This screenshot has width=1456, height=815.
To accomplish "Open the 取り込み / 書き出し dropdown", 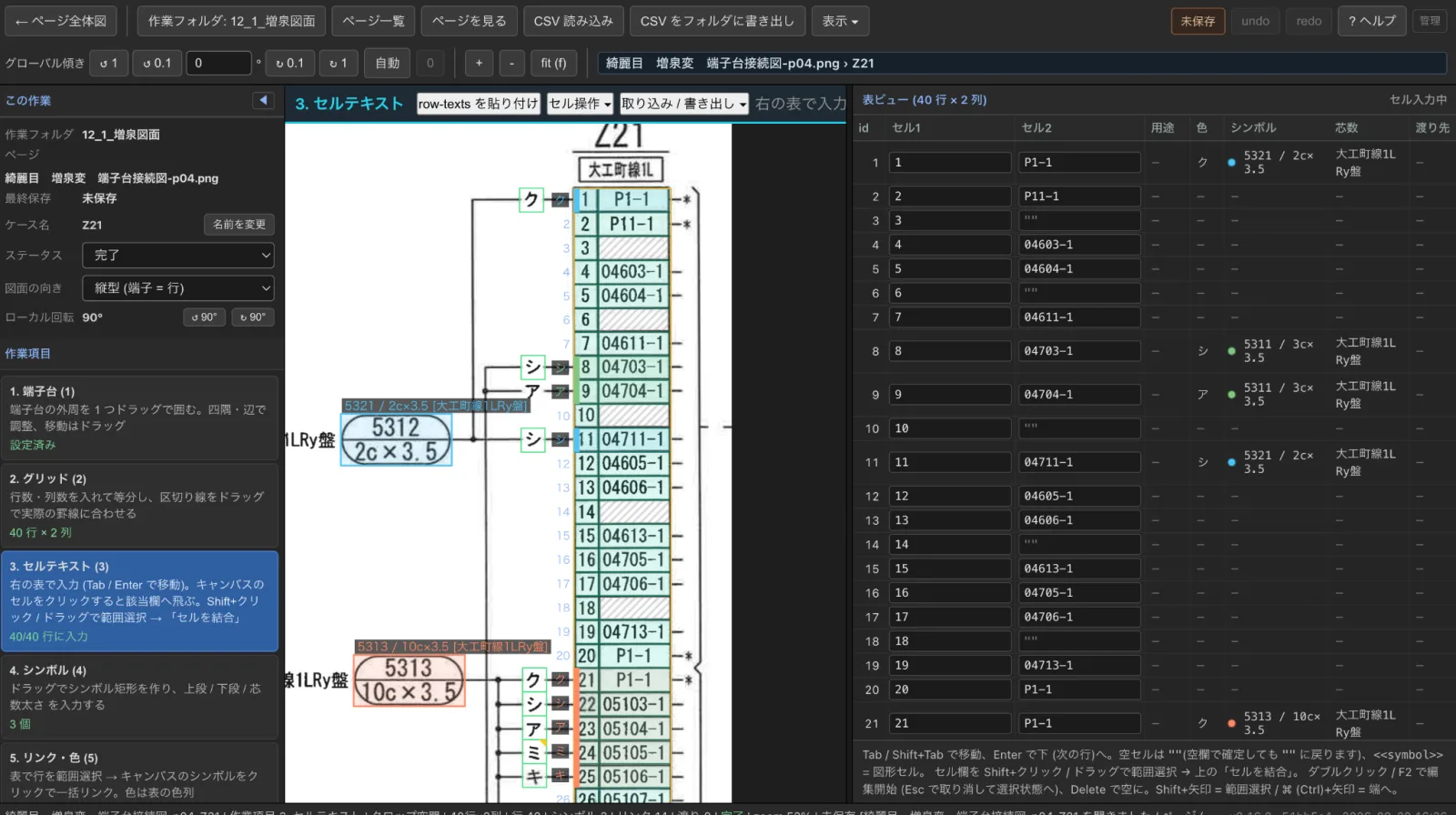I will coord(684,104).
